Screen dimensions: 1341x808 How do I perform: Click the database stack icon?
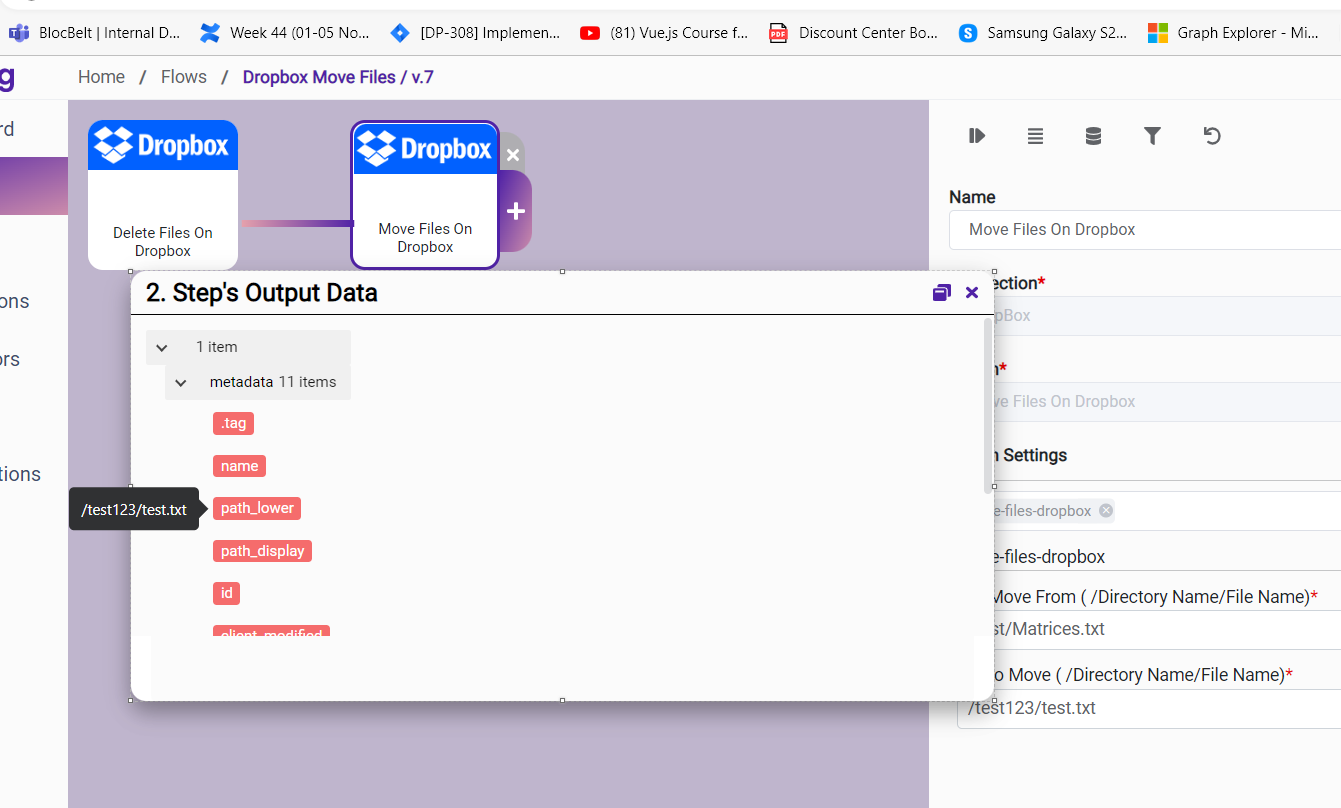1093,136
